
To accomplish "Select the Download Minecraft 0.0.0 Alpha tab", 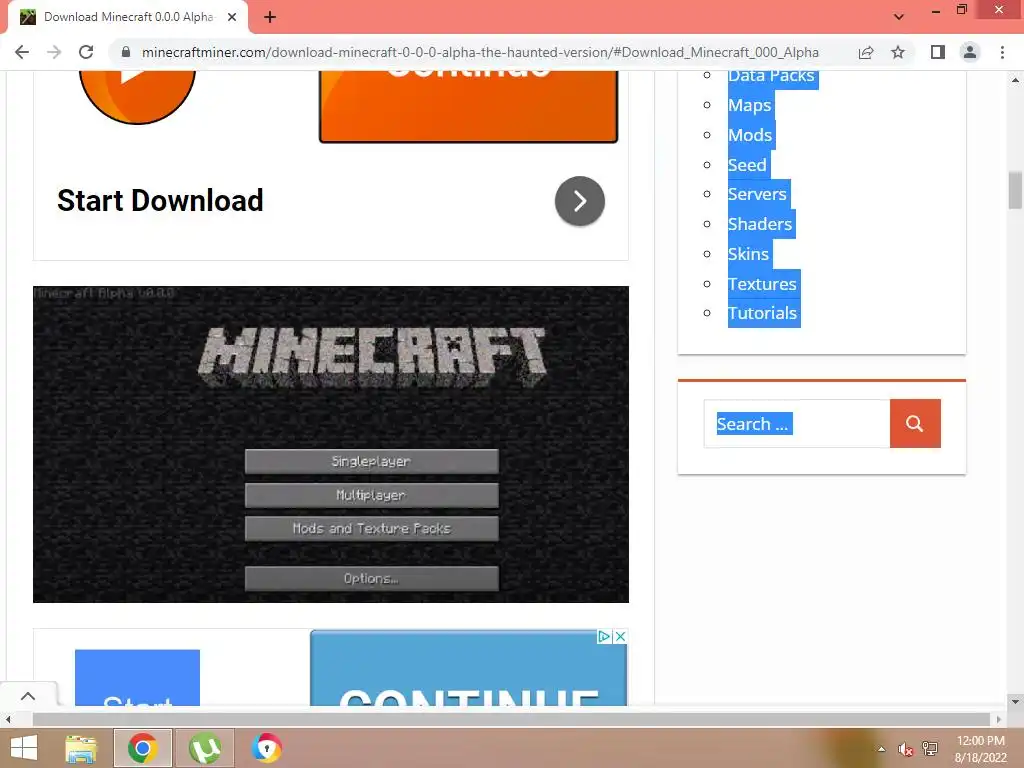I will point(127,17).
